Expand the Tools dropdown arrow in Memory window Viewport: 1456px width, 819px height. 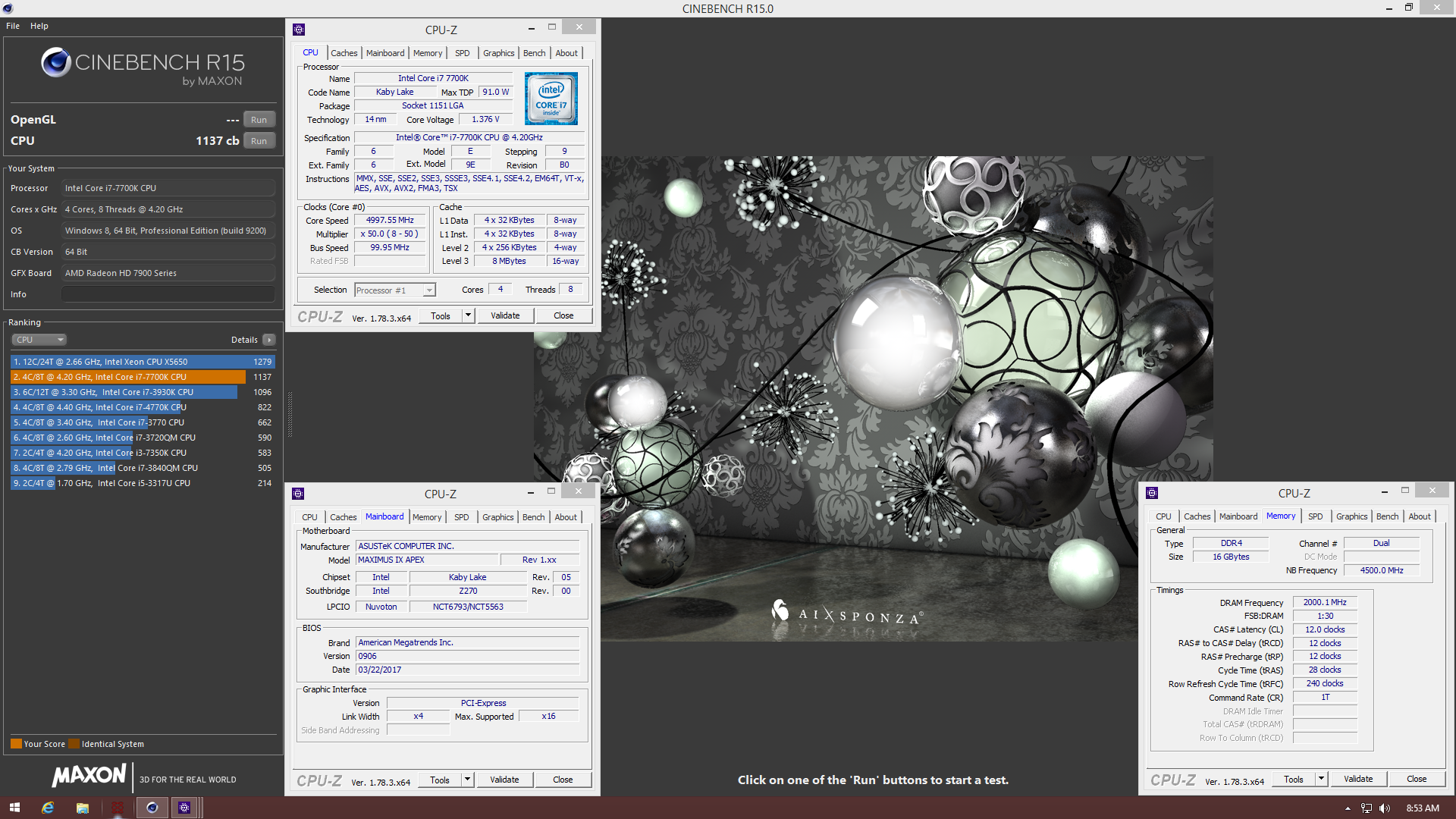pyautogui.click(x=1321, y=779)
